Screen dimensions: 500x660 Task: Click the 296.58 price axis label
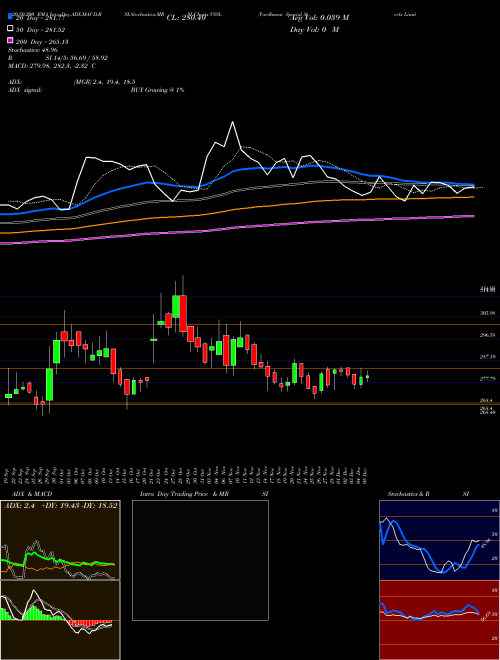pyautogui.click(x=487, y=335)
